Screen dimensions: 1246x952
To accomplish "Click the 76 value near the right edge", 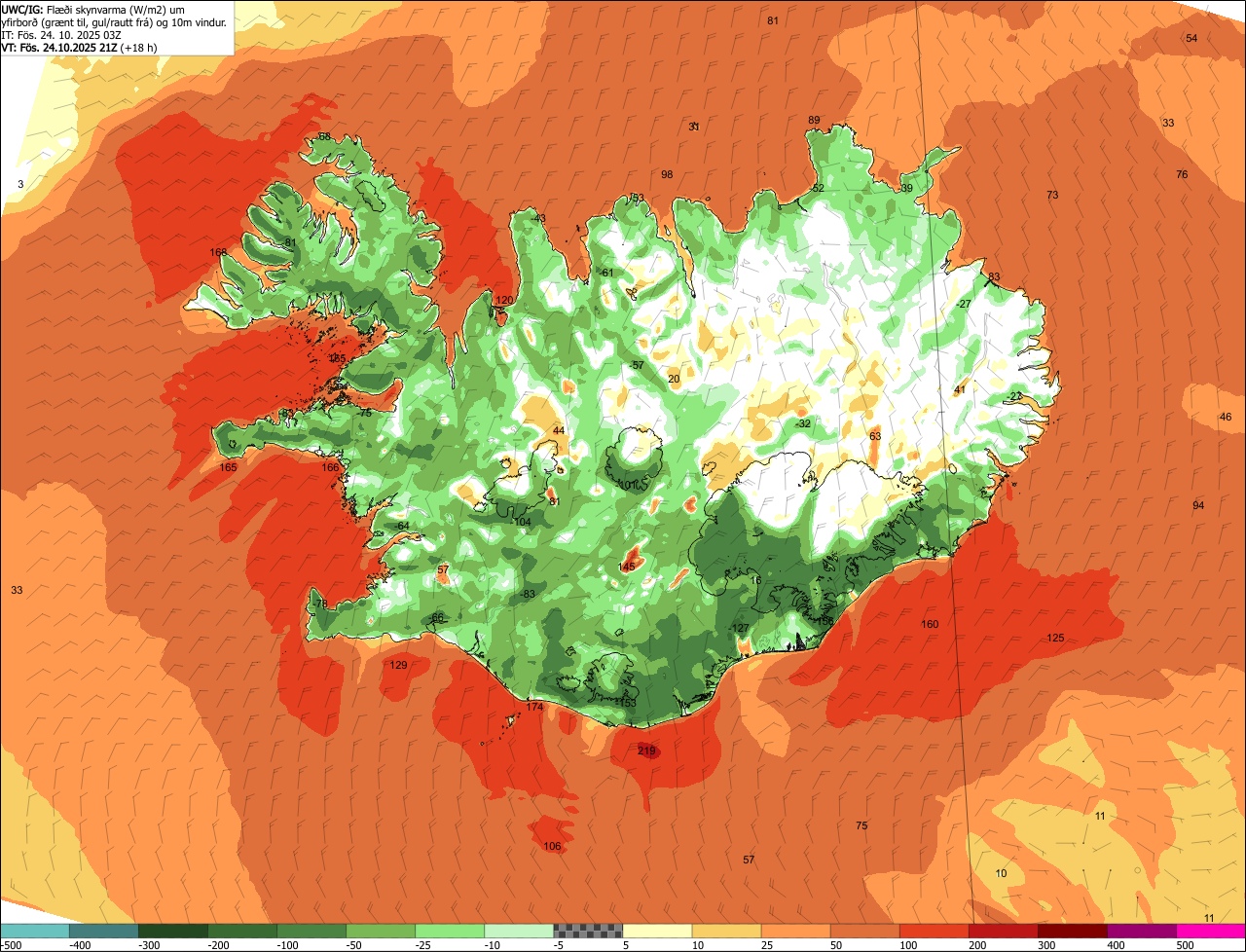I will (1182, 174).
